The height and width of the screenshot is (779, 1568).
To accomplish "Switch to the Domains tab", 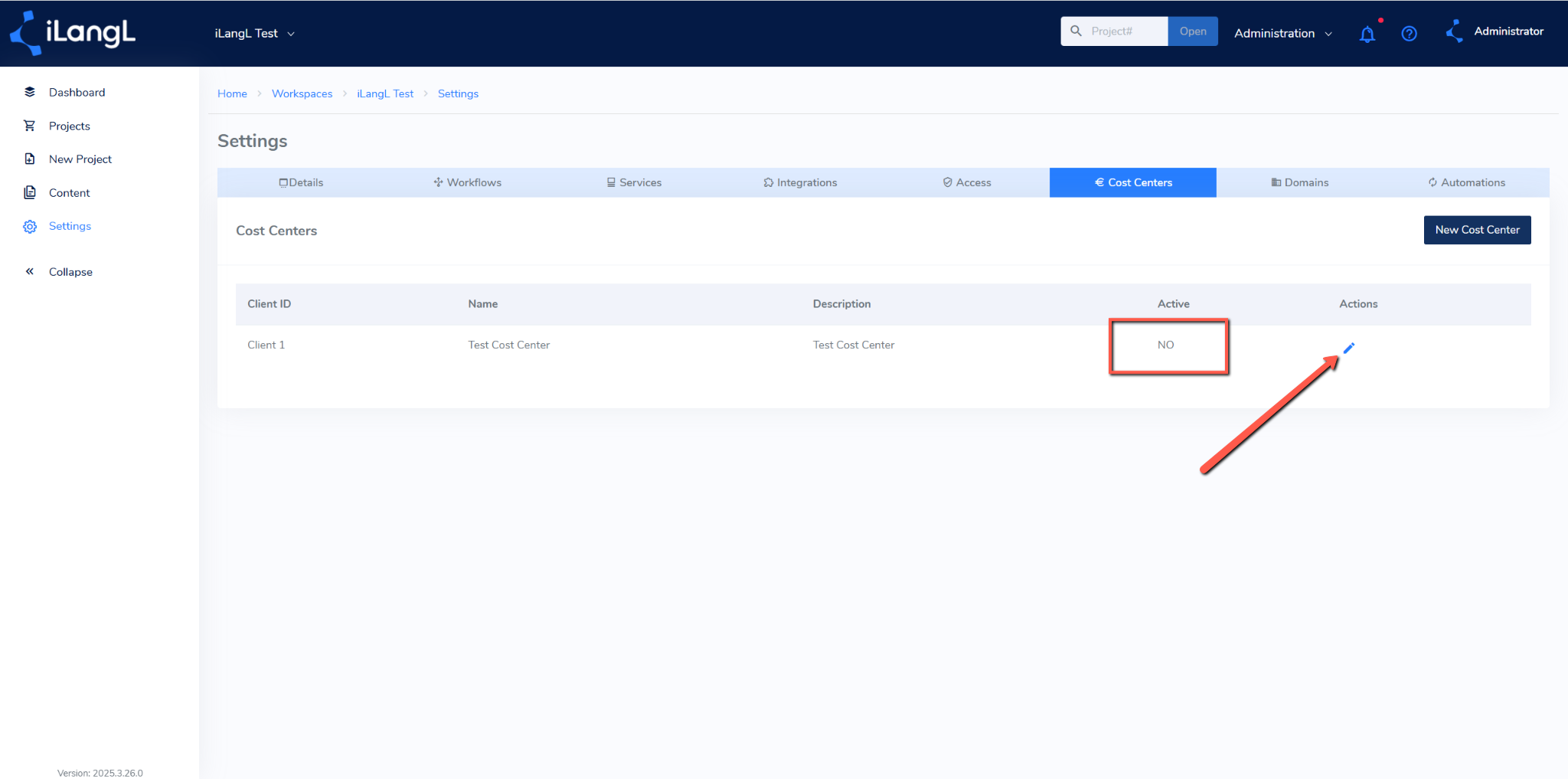I will 1300,182.
